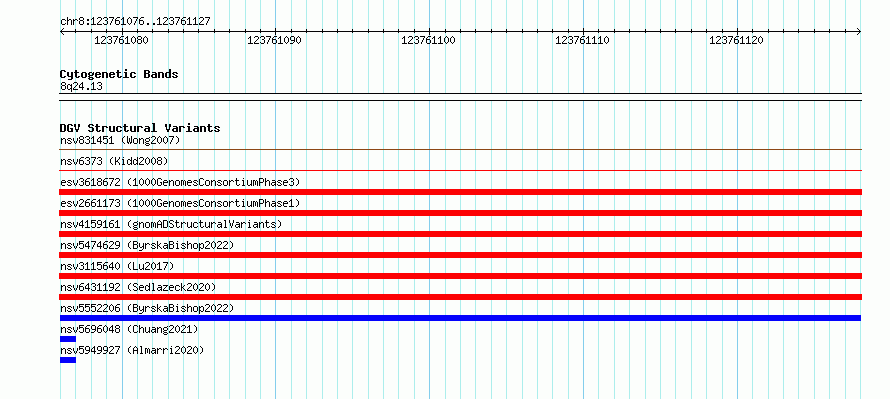Click the black cytogenetic band 8q24.13 bar
Image resolution: width=890 pixels, height=399 pixels.
[x=460, y=97]
